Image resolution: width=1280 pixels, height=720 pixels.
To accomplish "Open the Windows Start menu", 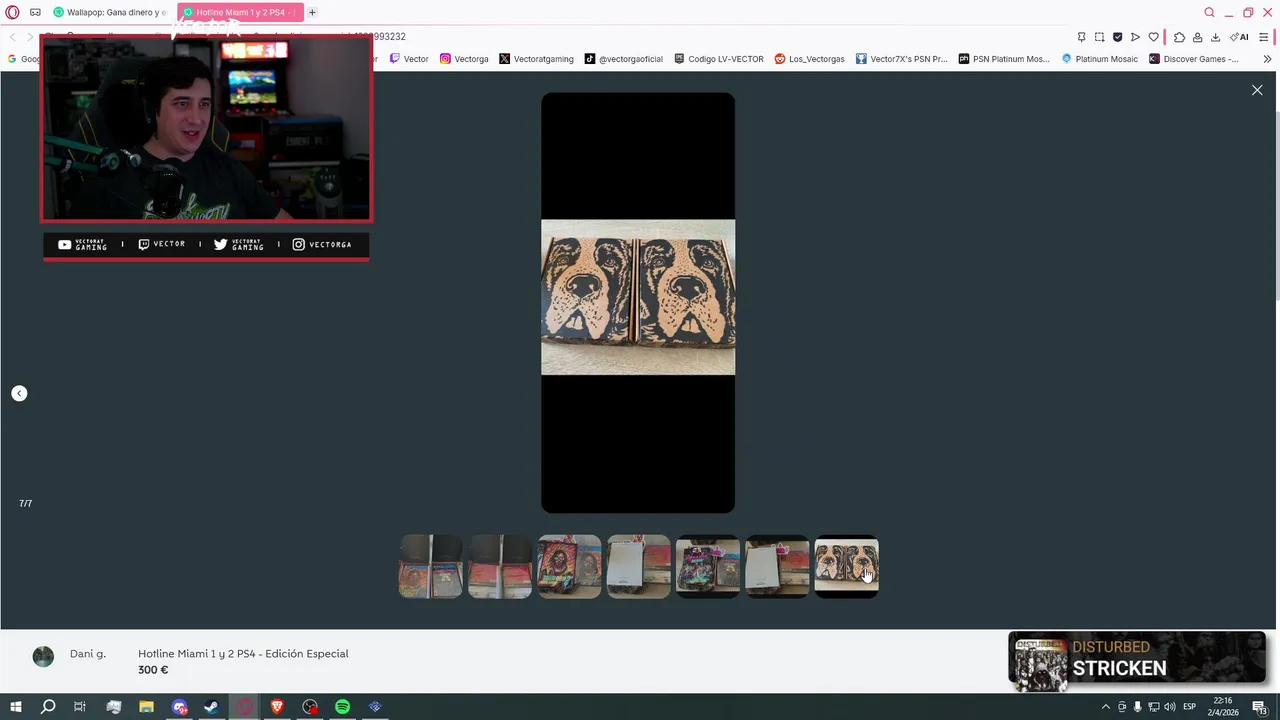I will [15, 707].
